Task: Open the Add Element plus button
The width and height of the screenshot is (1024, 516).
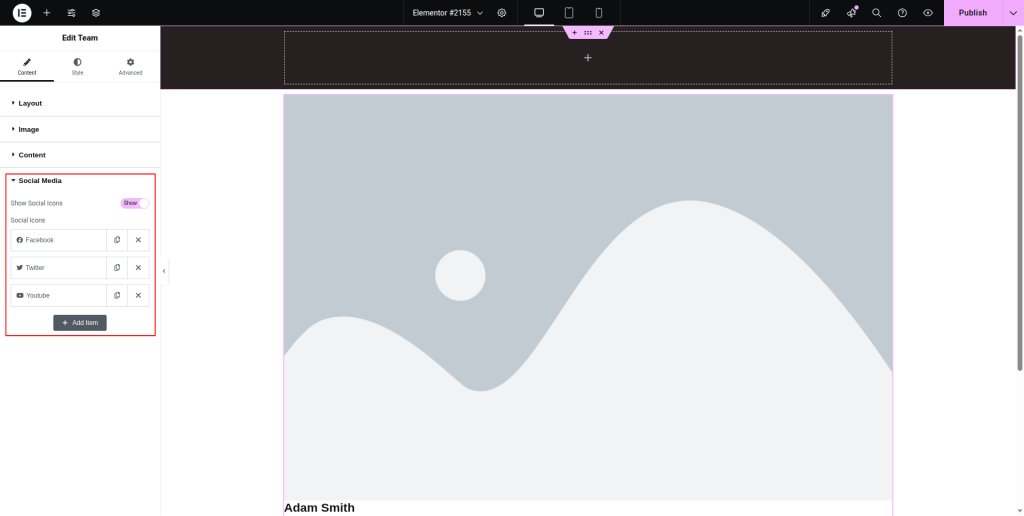Action: point(46,12)
